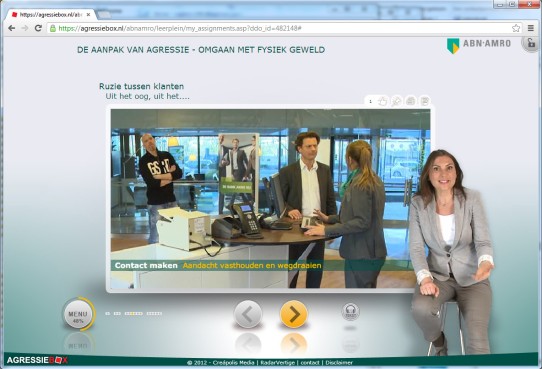The width and height of the screenshot is (542, 369).
Task: Click the notes page icon above video
Action: 424,101
